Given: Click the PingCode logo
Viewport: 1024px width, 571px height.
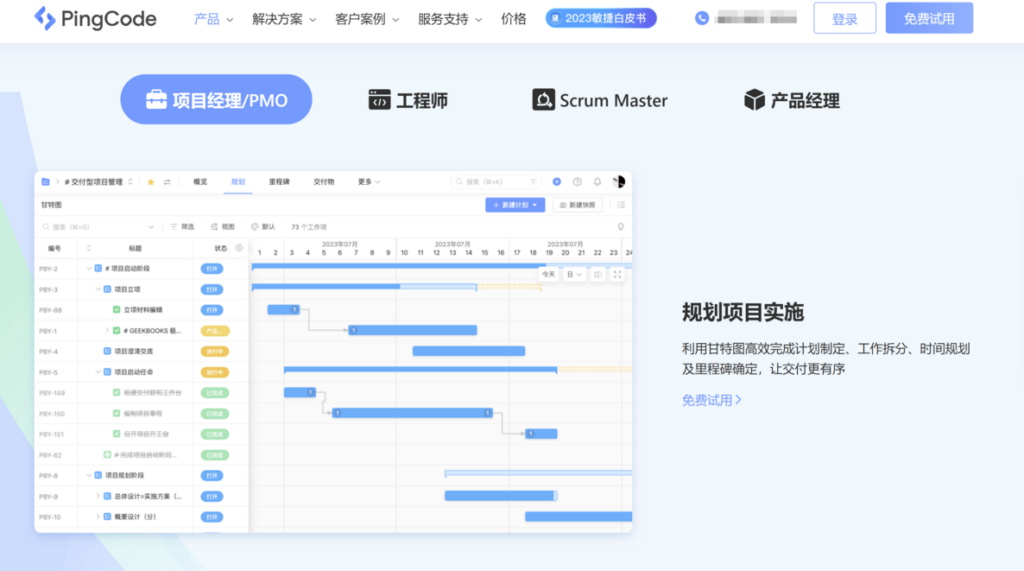Looking at the screenshot, I should coord(95,18).
